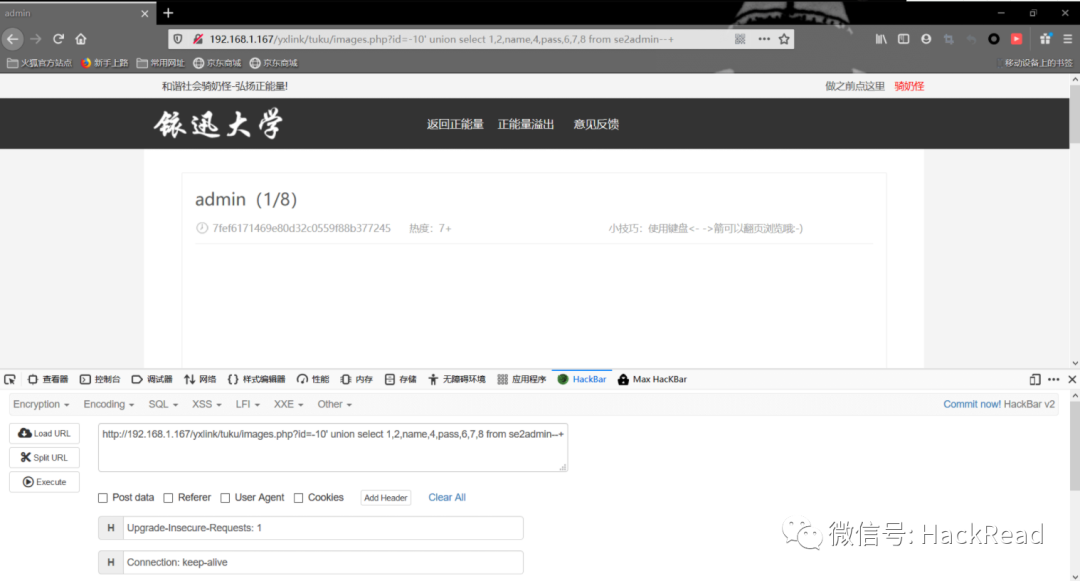Enable the User Agent checkbox
The image size is (1080, 581).
(225, 498)
